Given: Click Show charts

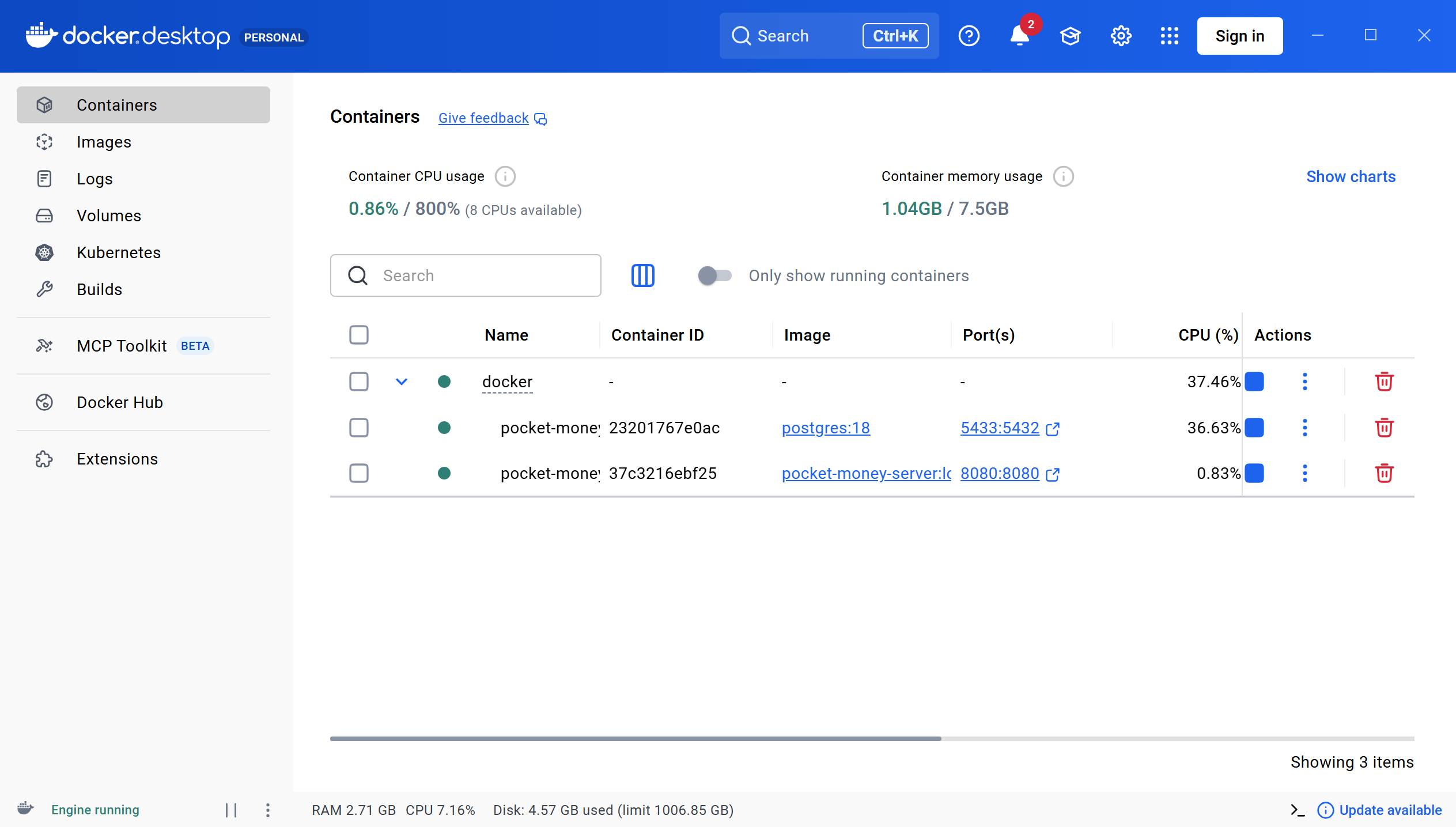Looking at the screenshot, I should [x=1351, y=176].
